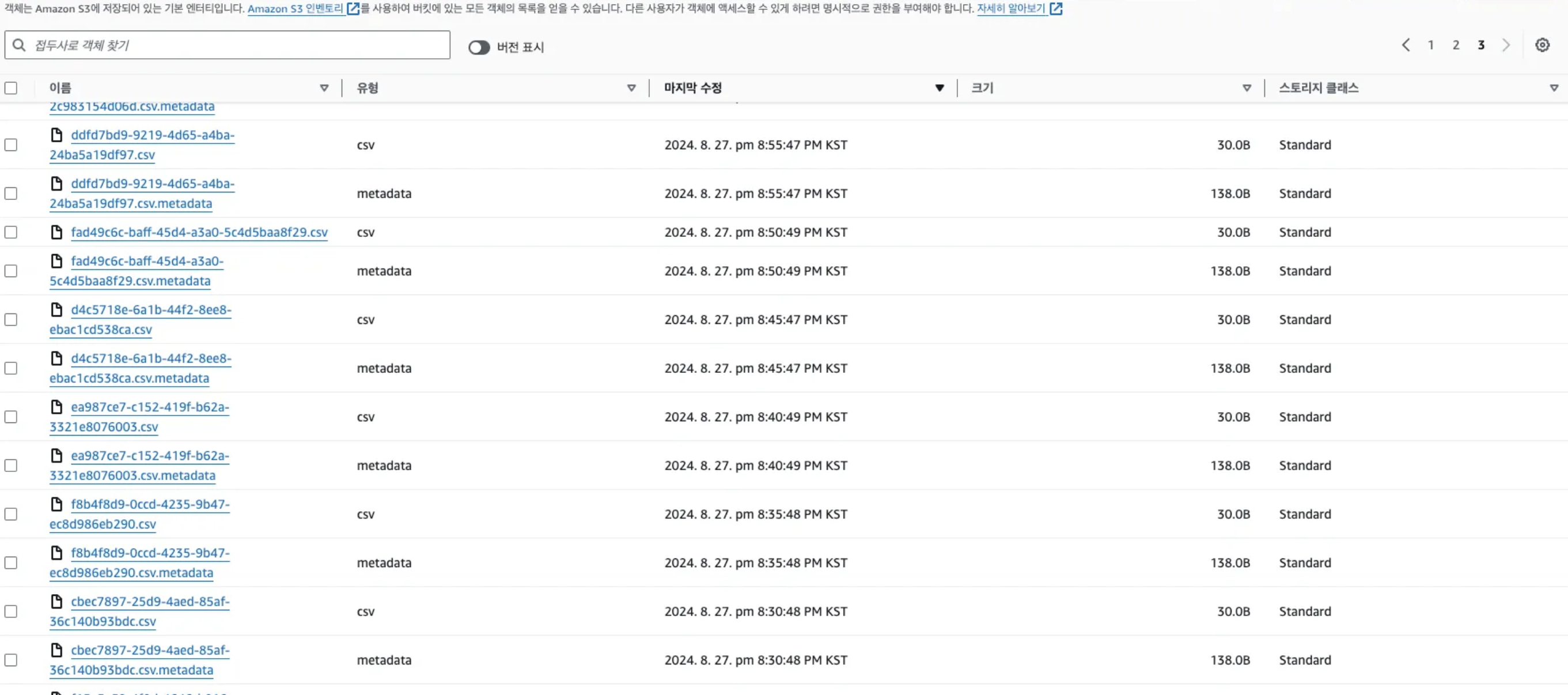This screenshot has height=695, width=1568.
Task: Check the select-all checkbox in header
Action: coord(11,88)
